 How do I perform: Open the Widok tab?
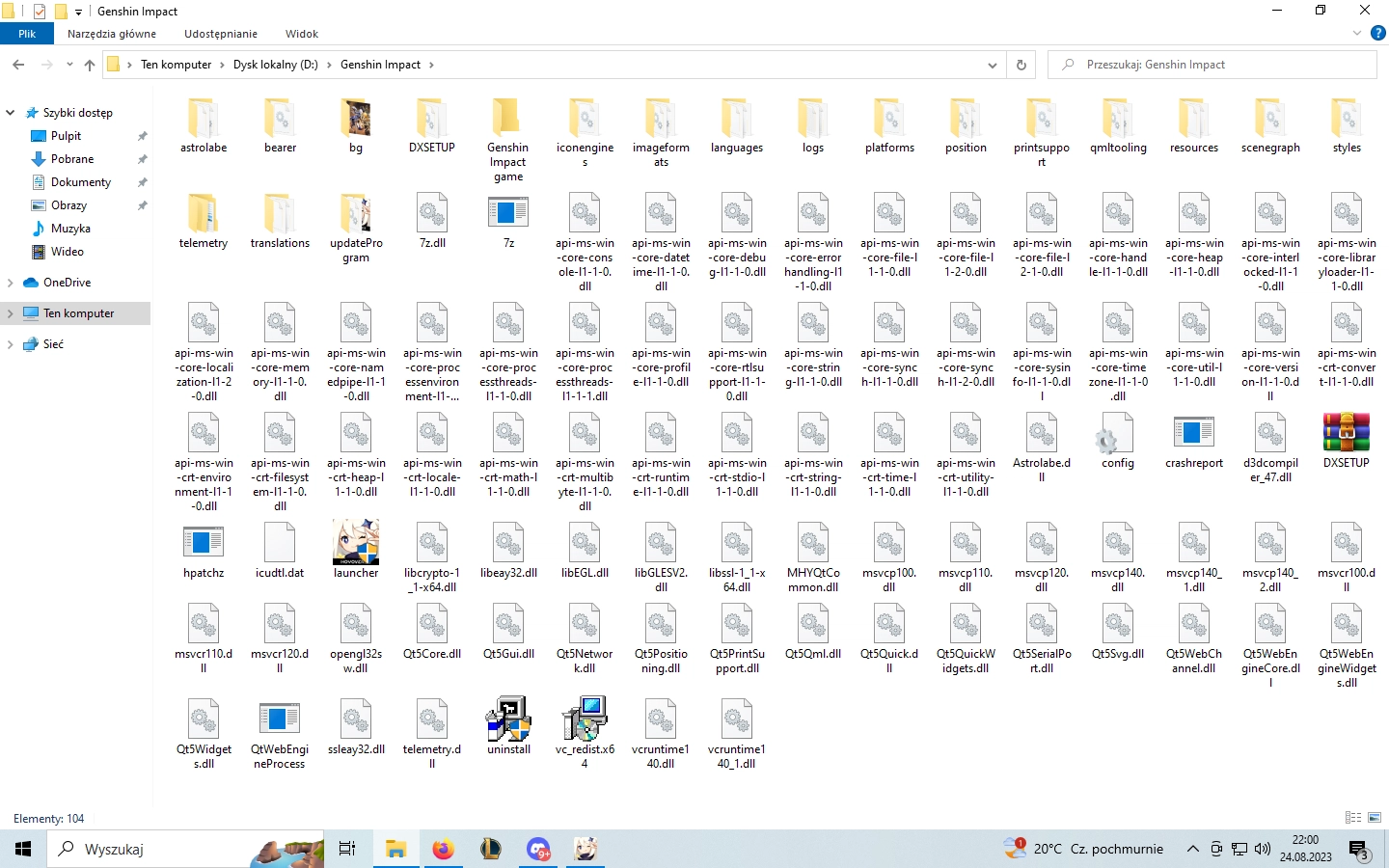pyautogui.click(x=302, y=34)
